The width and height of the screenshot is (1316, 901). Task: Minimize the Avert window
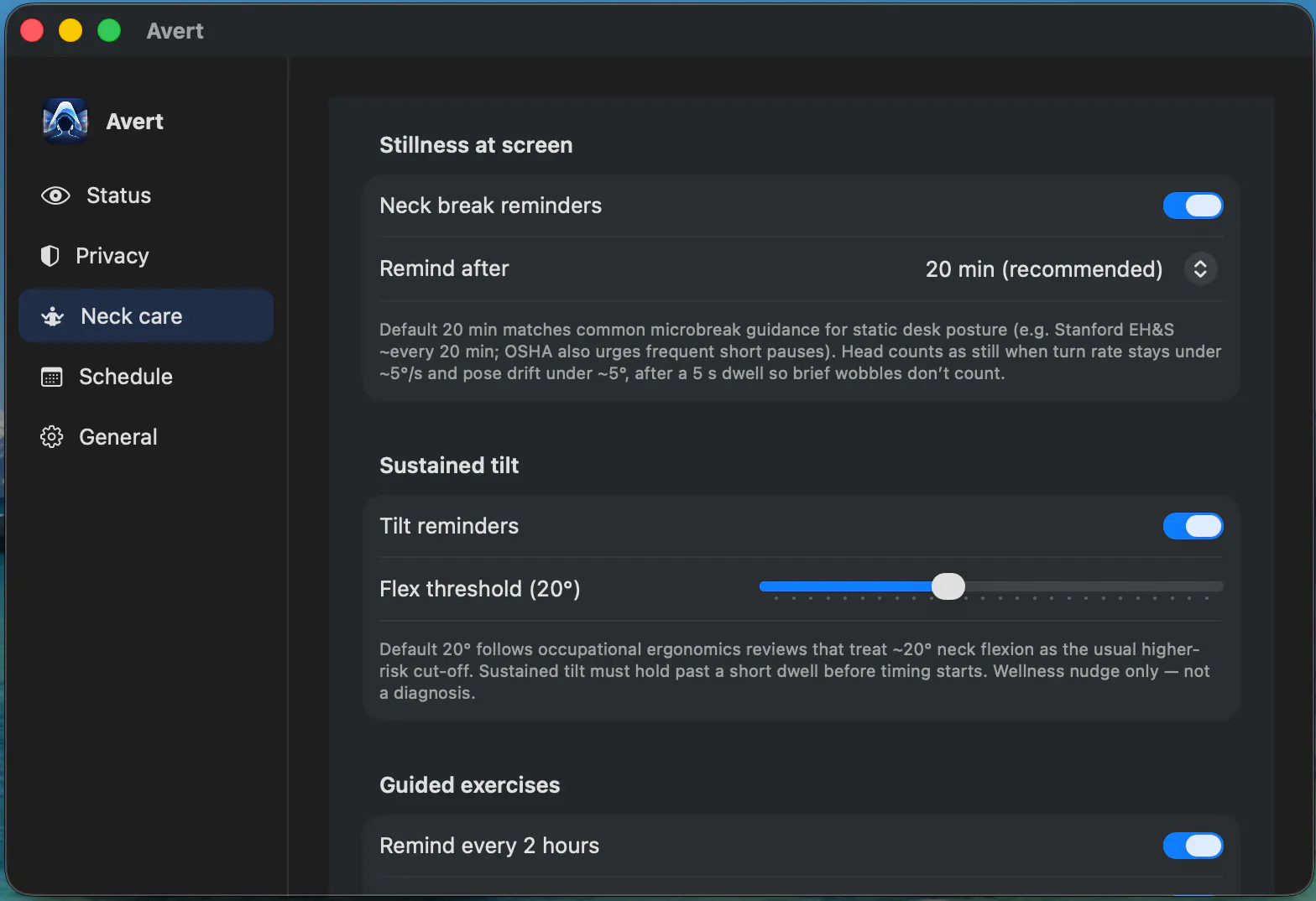[x=70, y=31]
